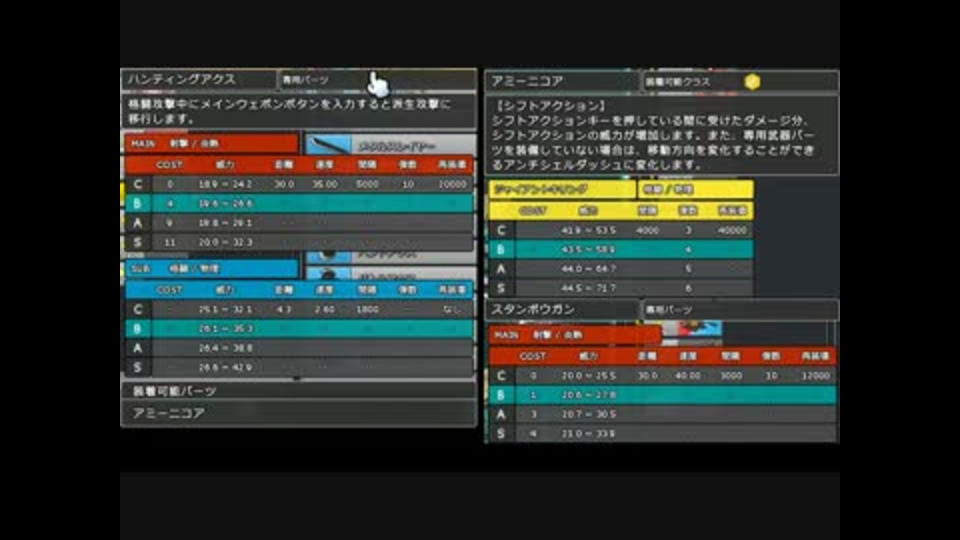Screen dimensions: 960x540
Task: Click the Hunting Axe description text about メインウェポンボタン
Action: tap(290, 111)
